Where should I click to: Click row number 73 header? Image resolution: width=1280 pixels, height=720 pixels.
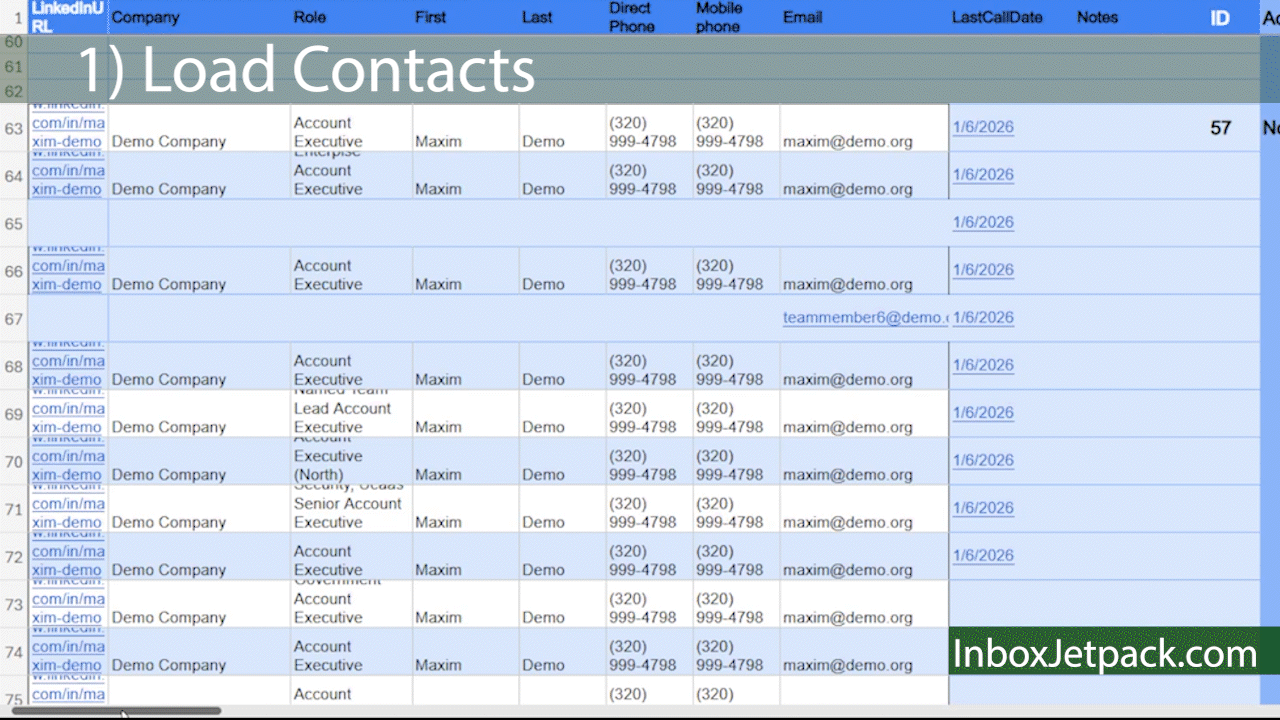pyautogui.click(x=14, y=604)
